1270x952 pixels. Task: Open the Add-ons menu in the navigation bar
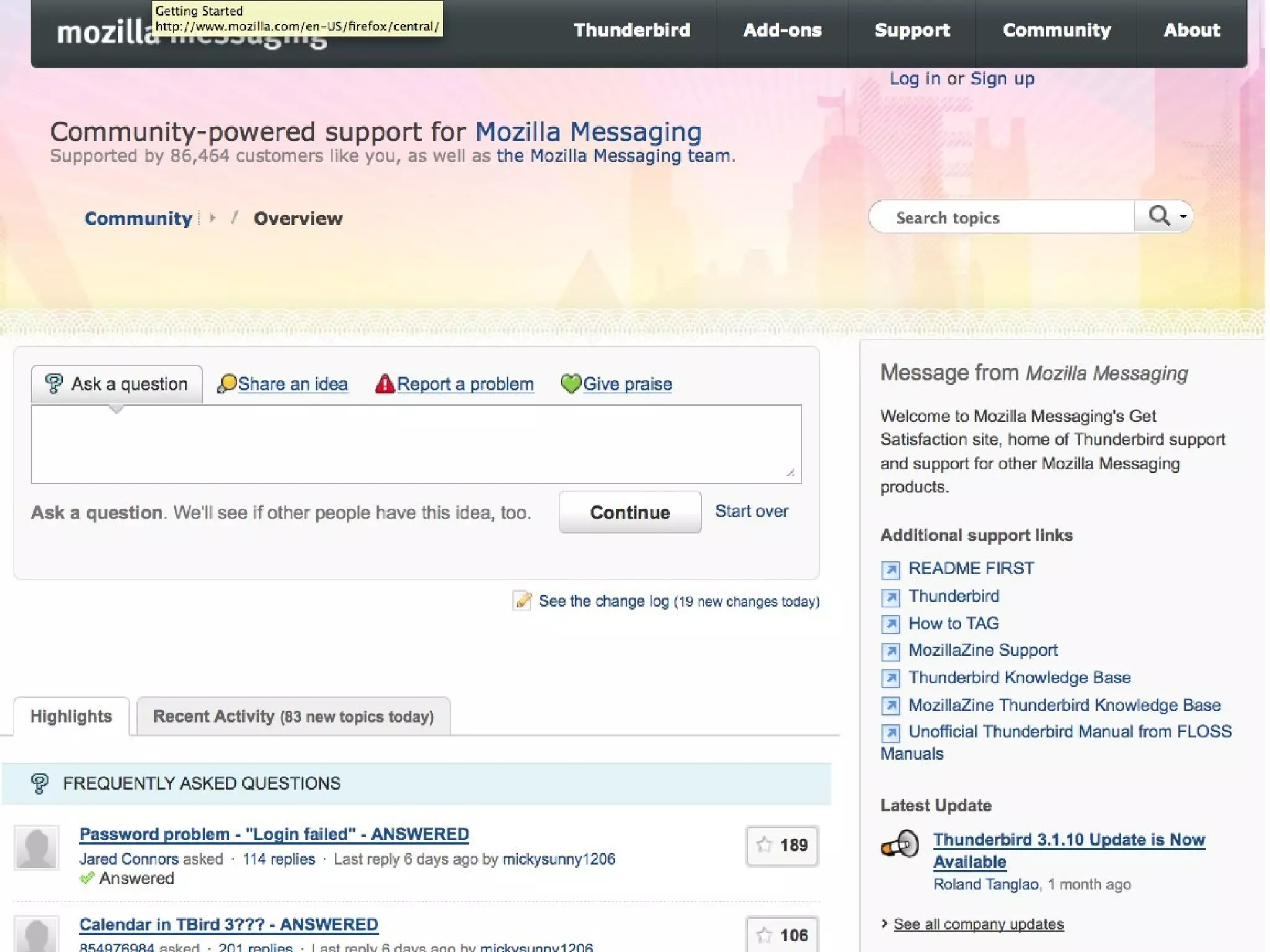tap(782, 30)
